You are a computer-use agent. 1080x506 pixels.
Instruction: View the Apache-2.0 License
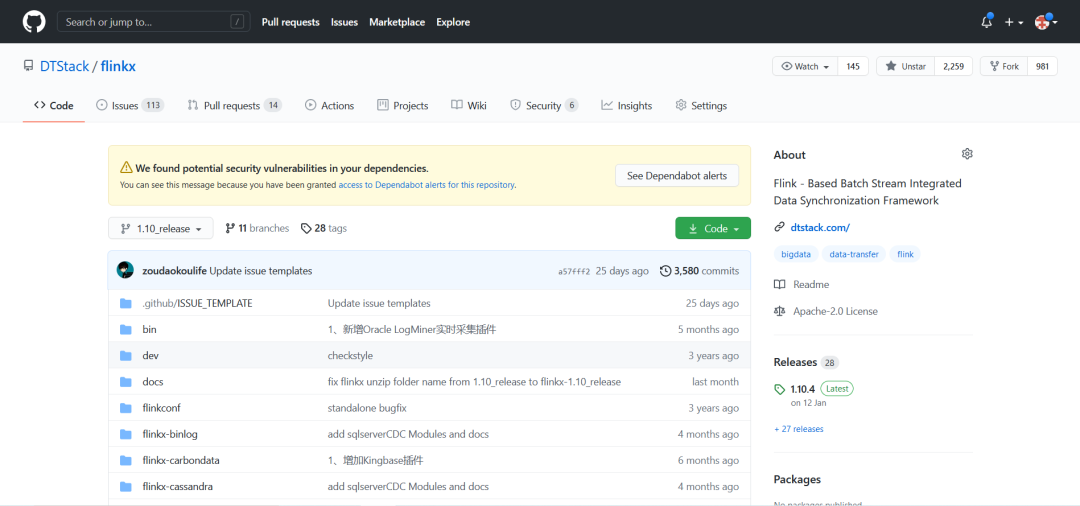tap(826, 311)
